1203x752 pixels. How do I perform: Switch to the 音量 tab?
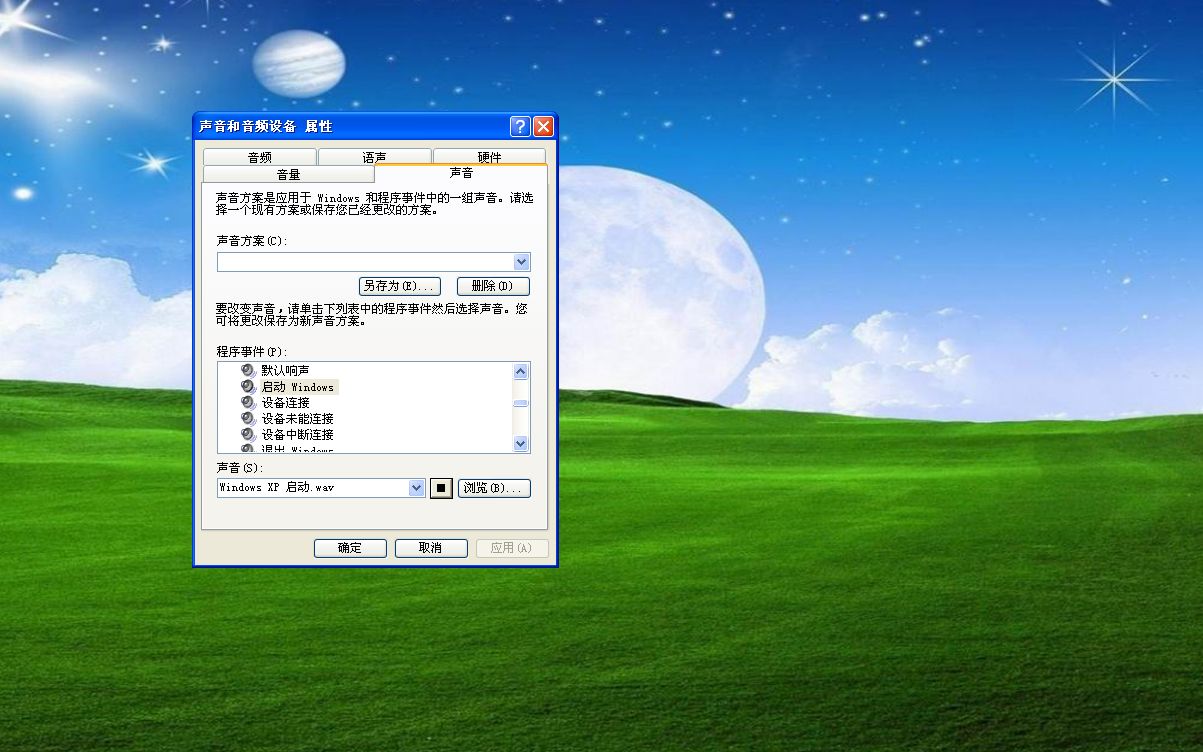288,172
